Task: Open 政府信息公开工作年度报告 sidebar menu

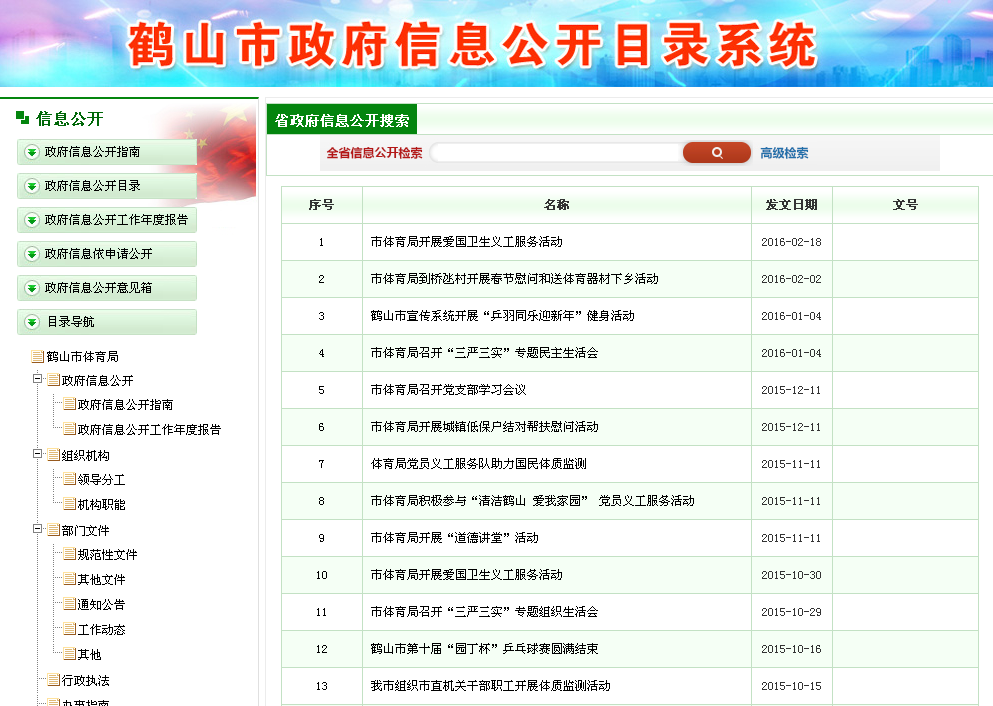Action: point(115,220)
